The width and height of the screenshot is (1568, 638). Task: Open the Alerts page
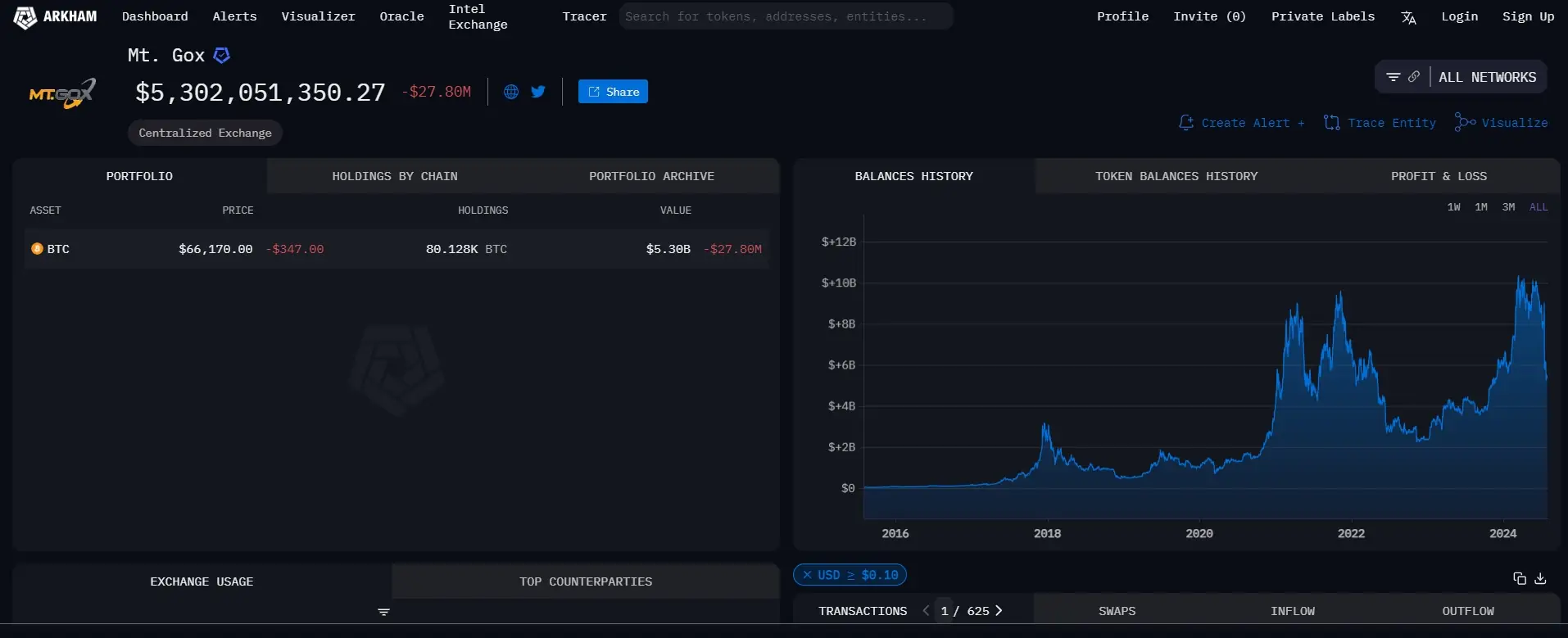click(x=234, y=16)
